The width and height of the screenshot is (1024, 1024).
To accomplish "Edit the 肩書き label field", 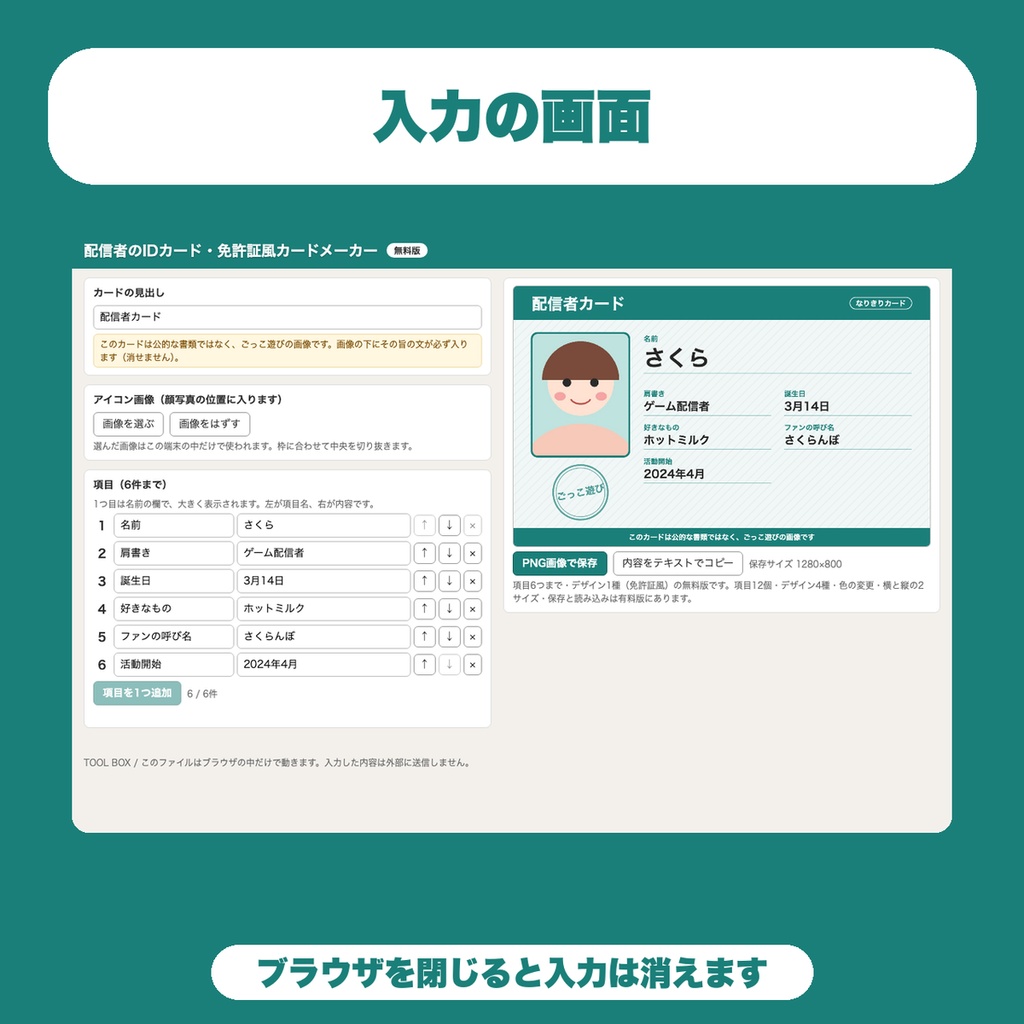I will coord(174,553).
